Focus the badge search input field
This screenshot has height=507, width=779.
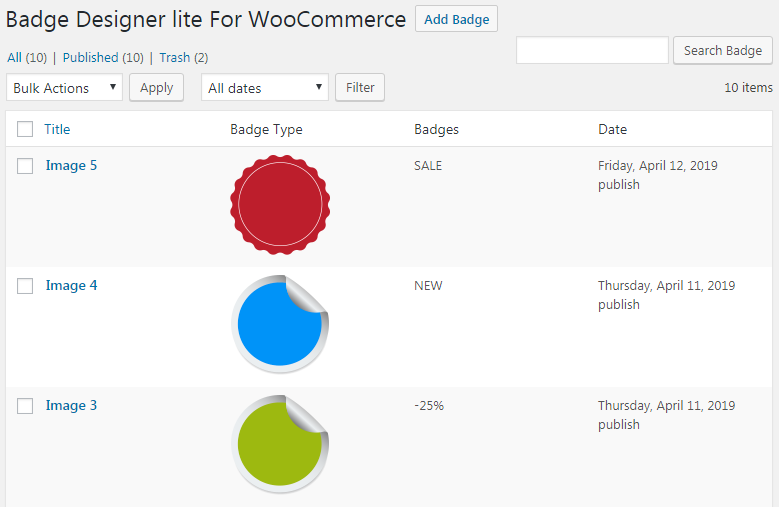pyautogui.click(x=592, y=50)
